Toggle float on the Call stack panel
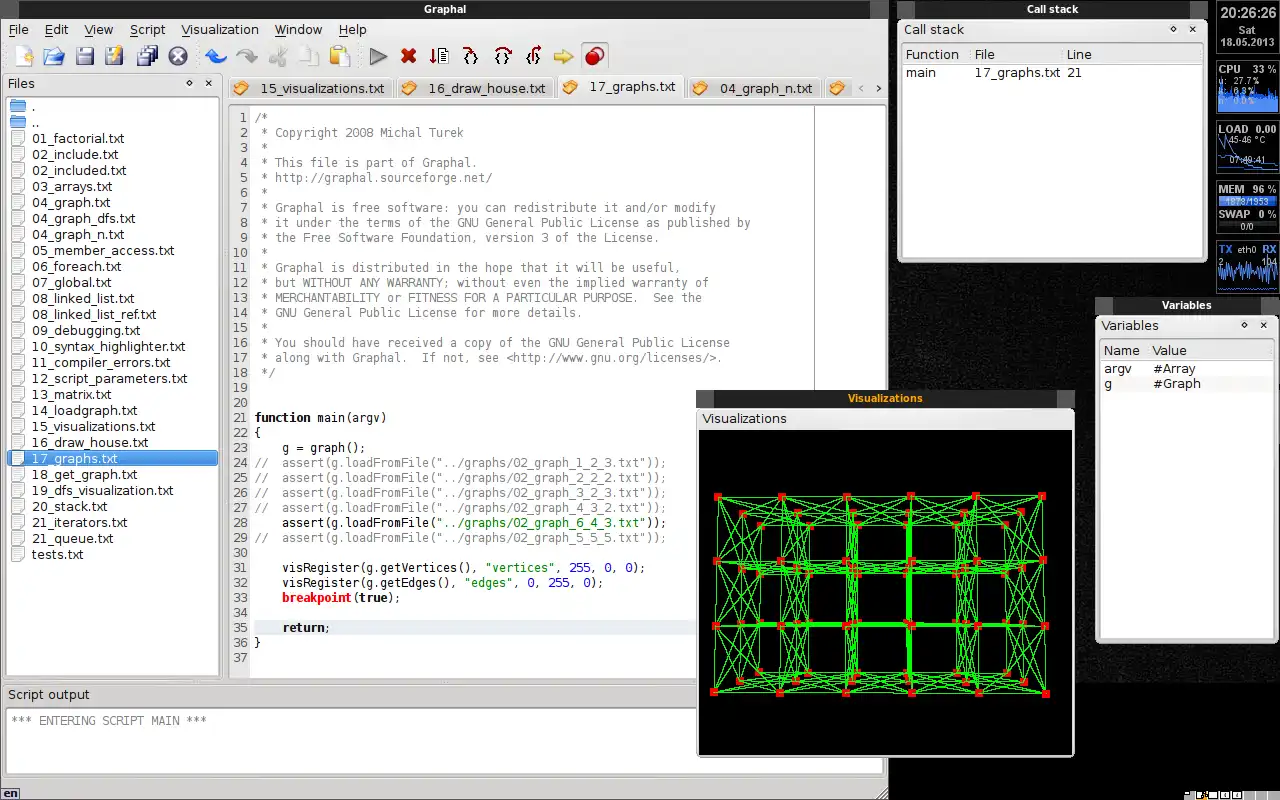The image size is (1280, 800). coord(1173,30)
